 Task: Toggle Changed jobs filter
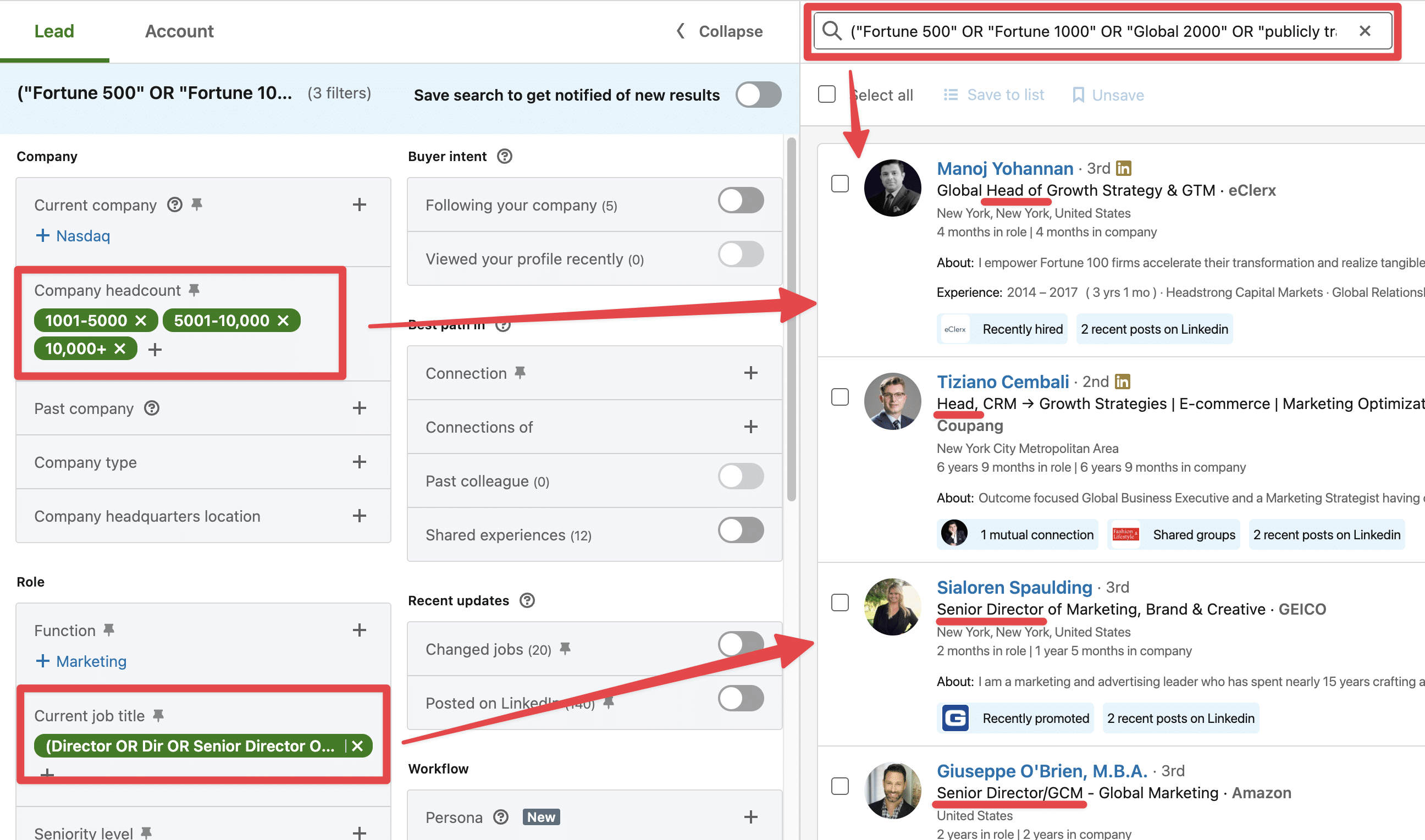tap(740, 644)
